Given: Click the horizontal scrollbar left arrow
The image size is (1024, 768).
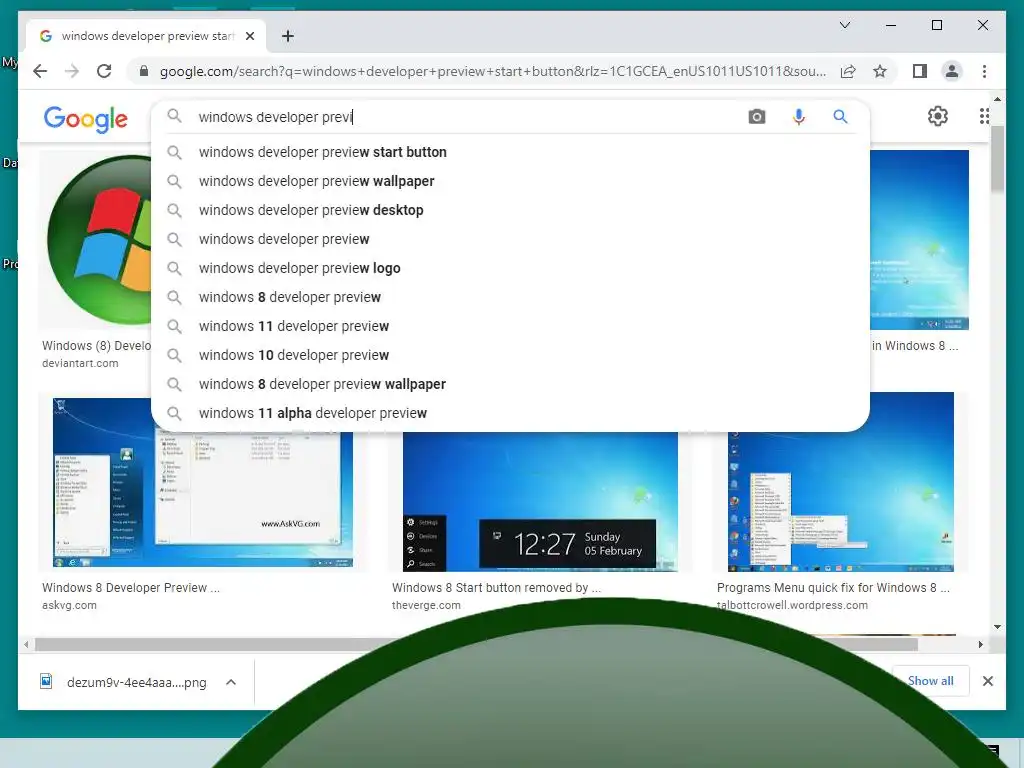Looking at the screenshot, I should pos(25,645).
